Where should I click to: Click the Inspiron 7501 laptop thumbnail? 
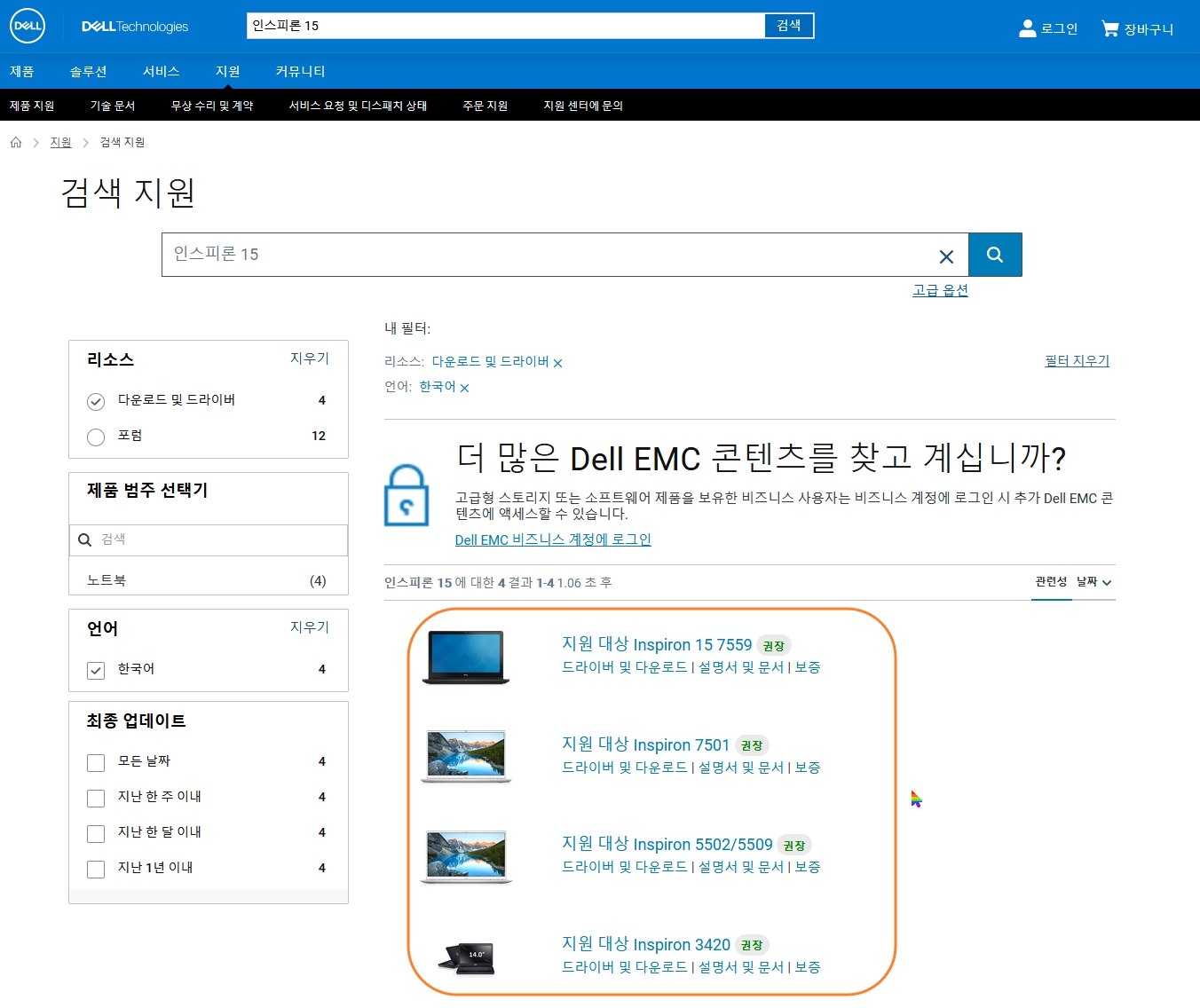[x=468, y=757]
